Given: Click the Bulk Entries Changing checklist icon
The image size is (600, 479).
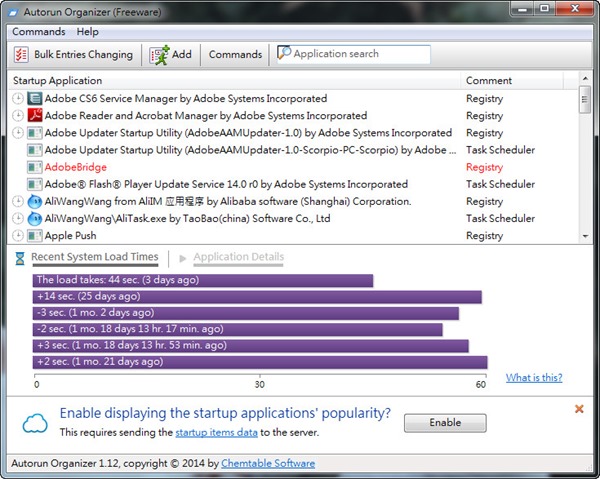Looking at the screenshot, I should (21, 54).
